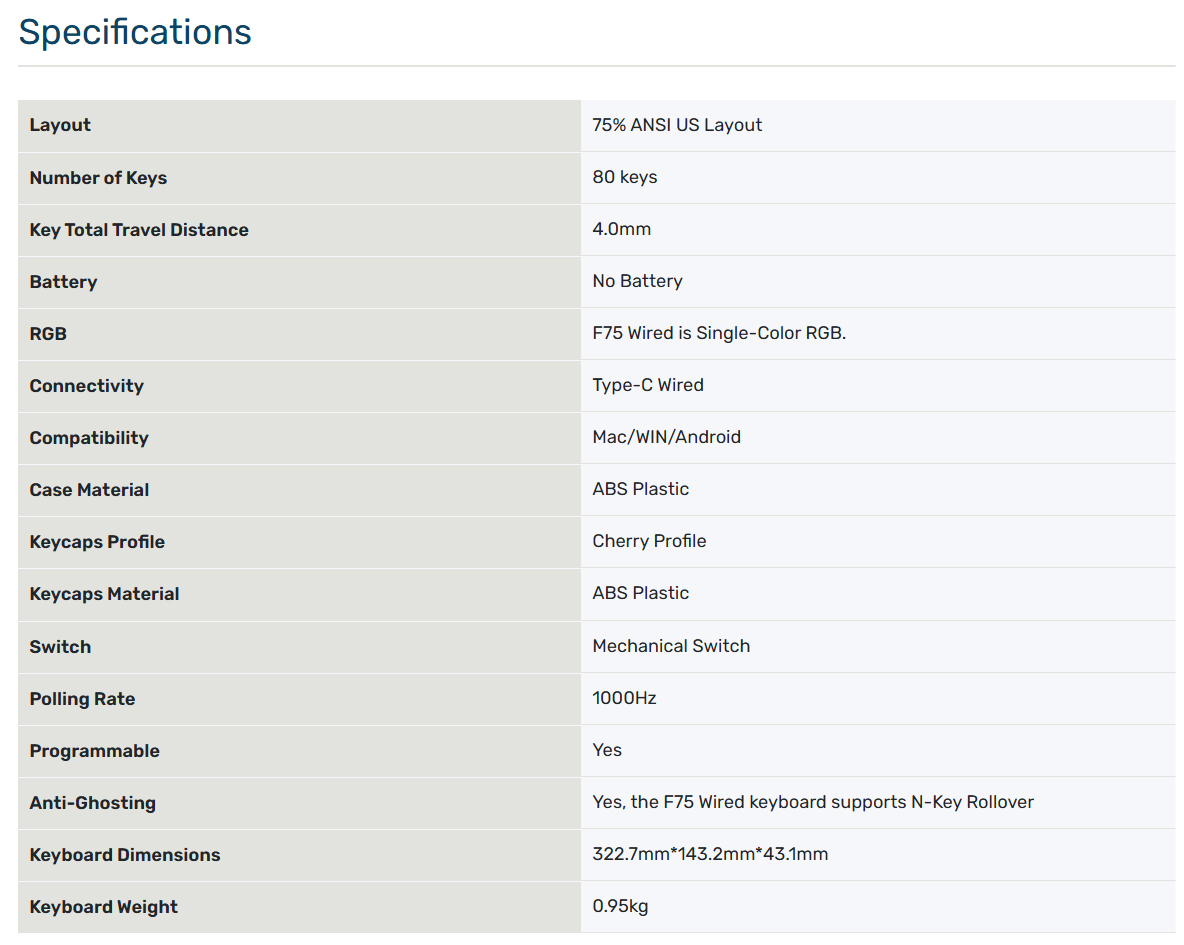Select the Cherry Profile value
The height and width of the screenshot is (945, 1184).
(x=649, y=541)
